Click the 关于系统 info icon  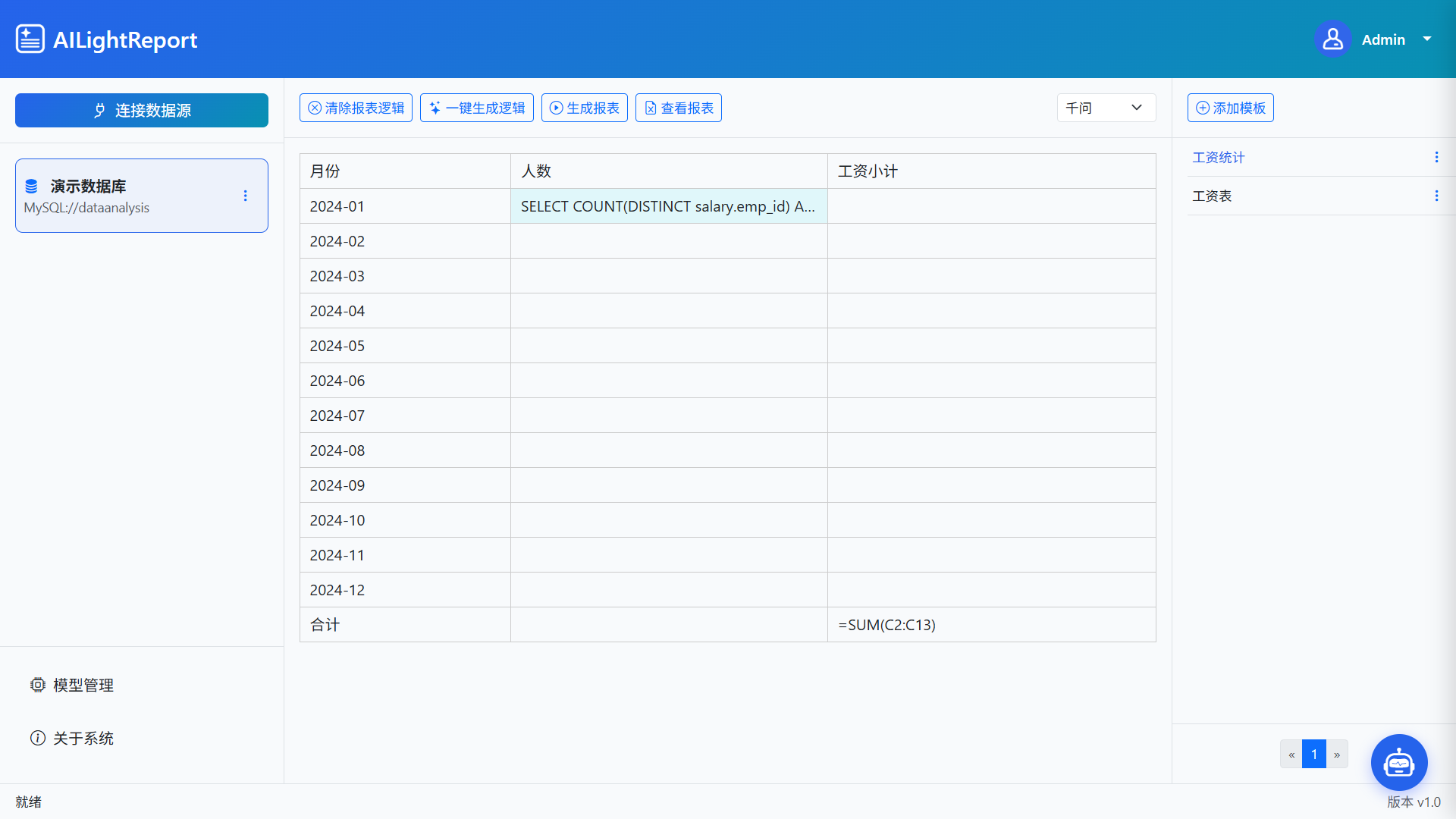(37, 737)
